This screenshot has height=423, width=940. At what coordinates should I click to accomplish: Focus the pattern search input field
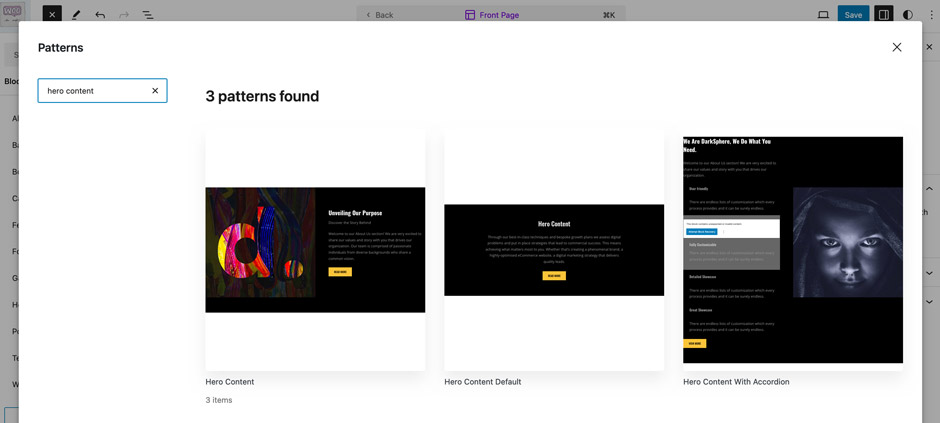(94, 91)
